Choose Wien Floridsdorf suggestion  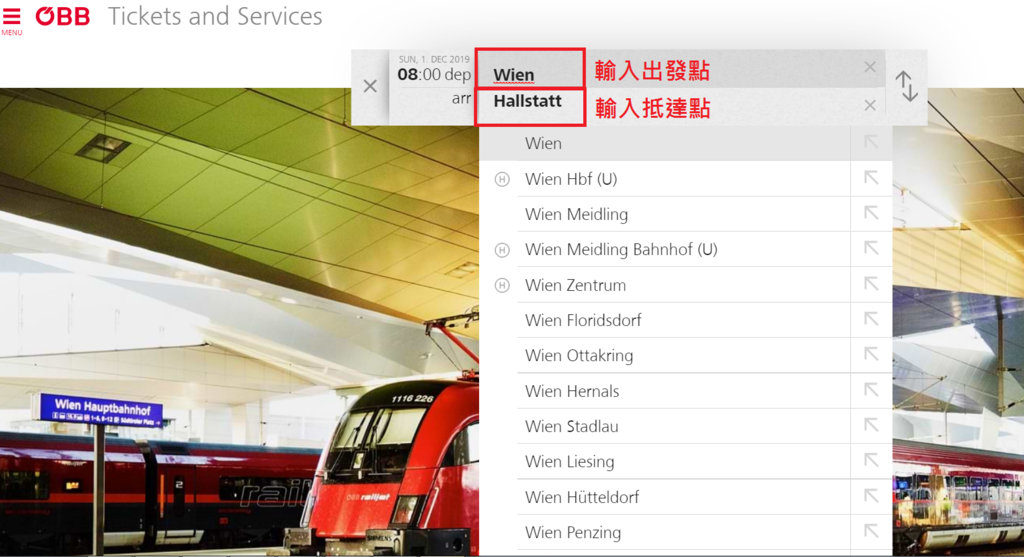684,320
